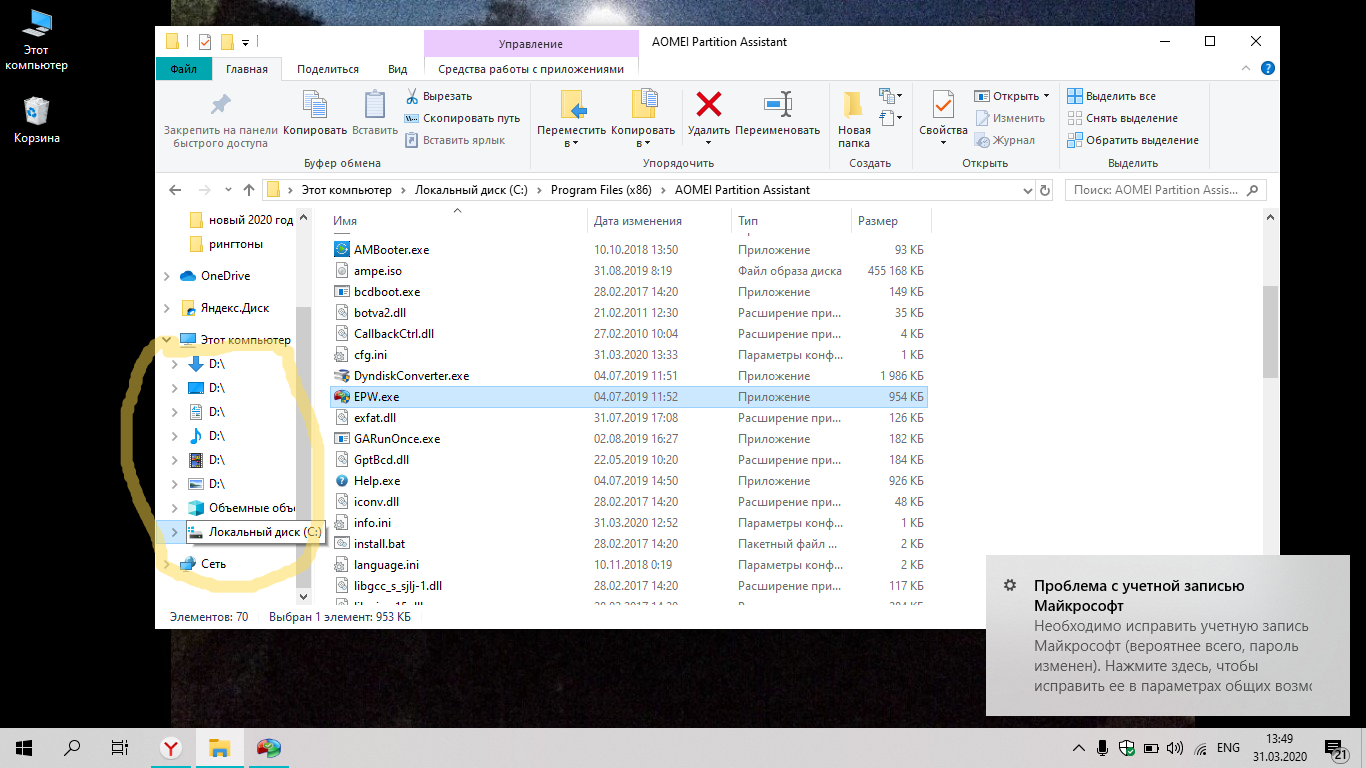Open the Управление contextual tab
This screenshot has width=1366, height=768.
(531, 44)
